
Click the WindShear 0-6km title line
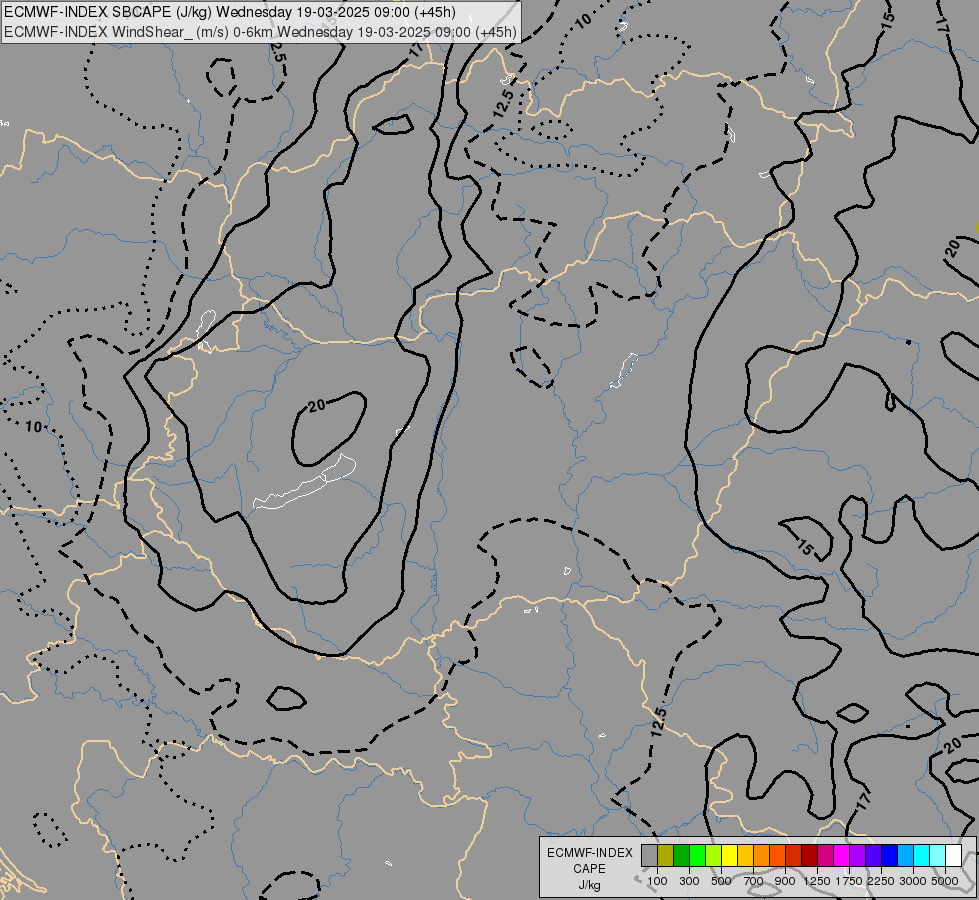(260, 32)
